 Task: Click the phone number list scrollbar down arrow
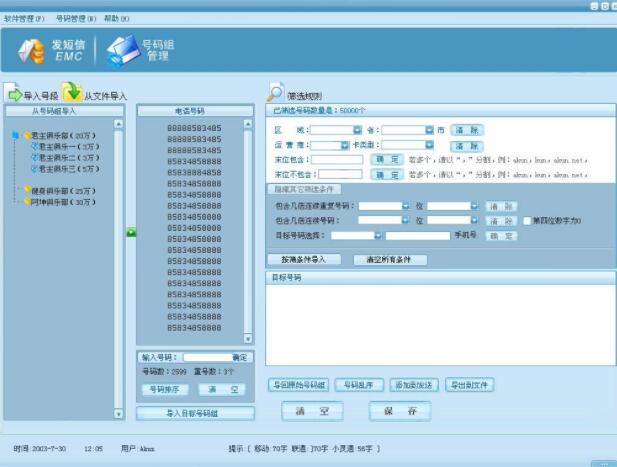[249, 339]
